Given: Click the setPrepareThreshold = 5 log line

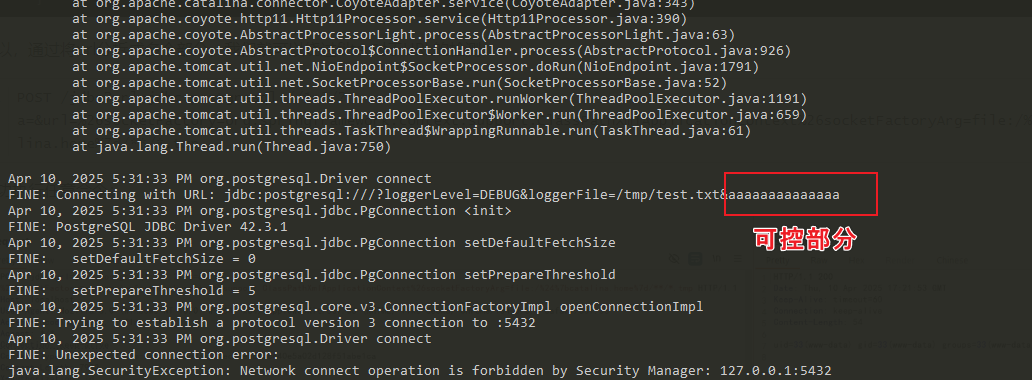Looking at the screenshot, I should 132,291.
